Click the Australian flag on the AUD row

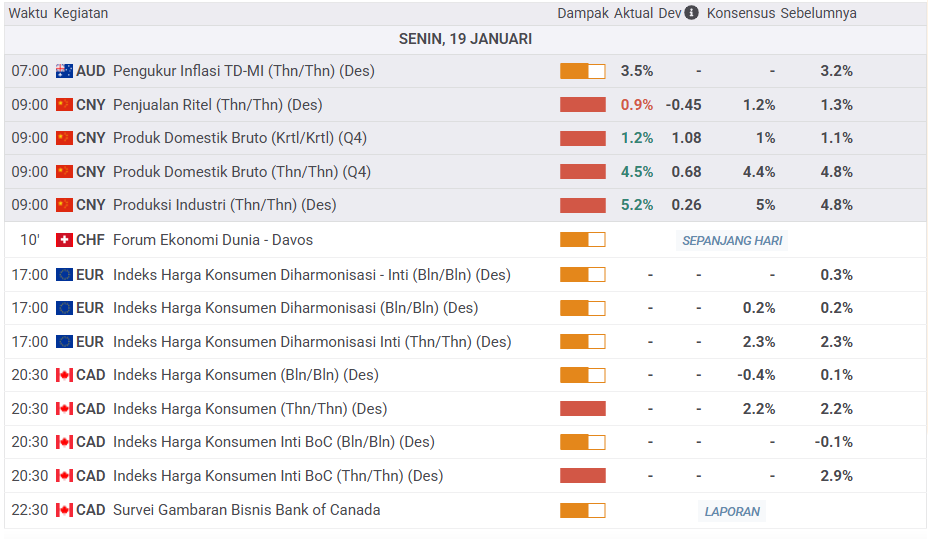point(65,71)
